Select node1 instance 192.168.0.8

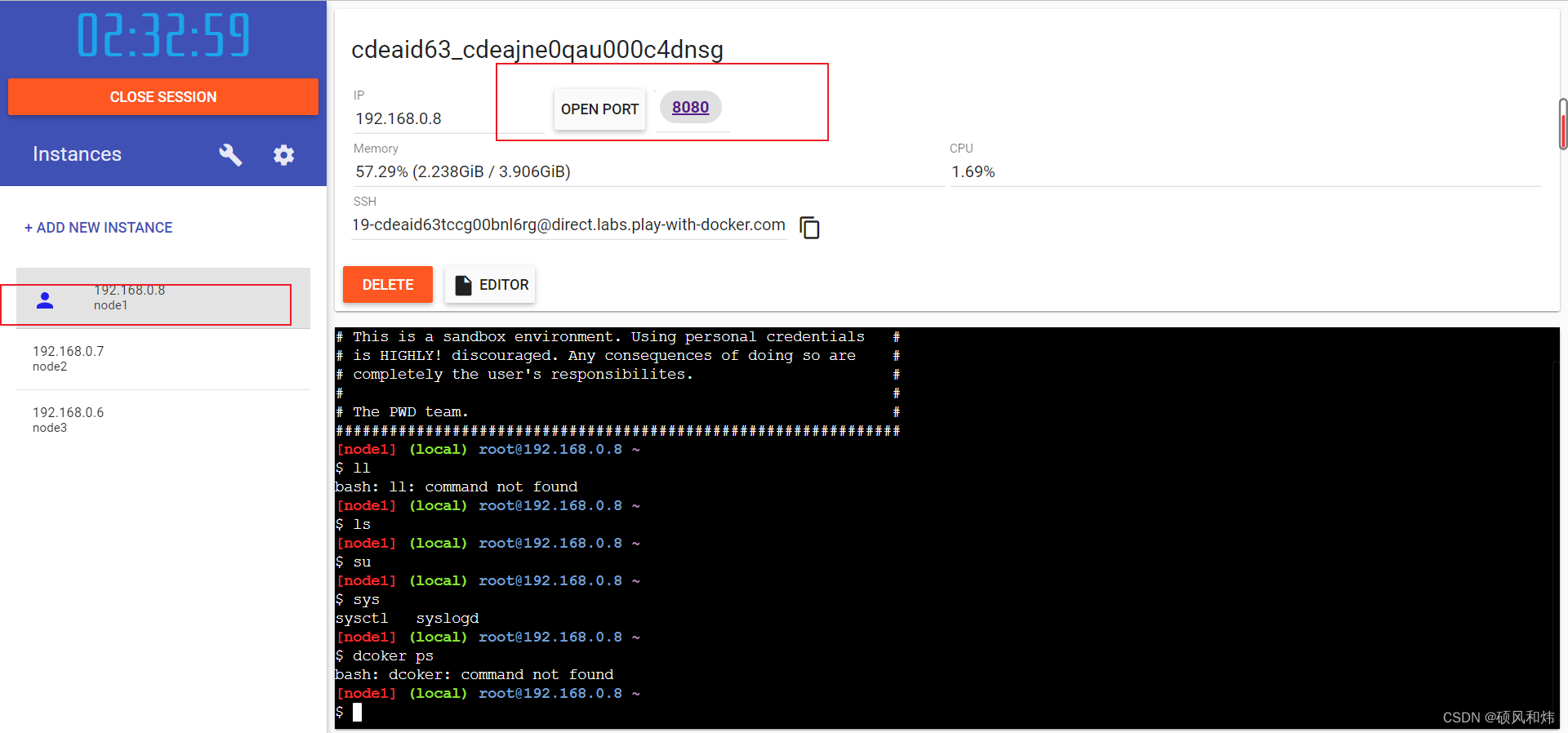pos(163,298)
